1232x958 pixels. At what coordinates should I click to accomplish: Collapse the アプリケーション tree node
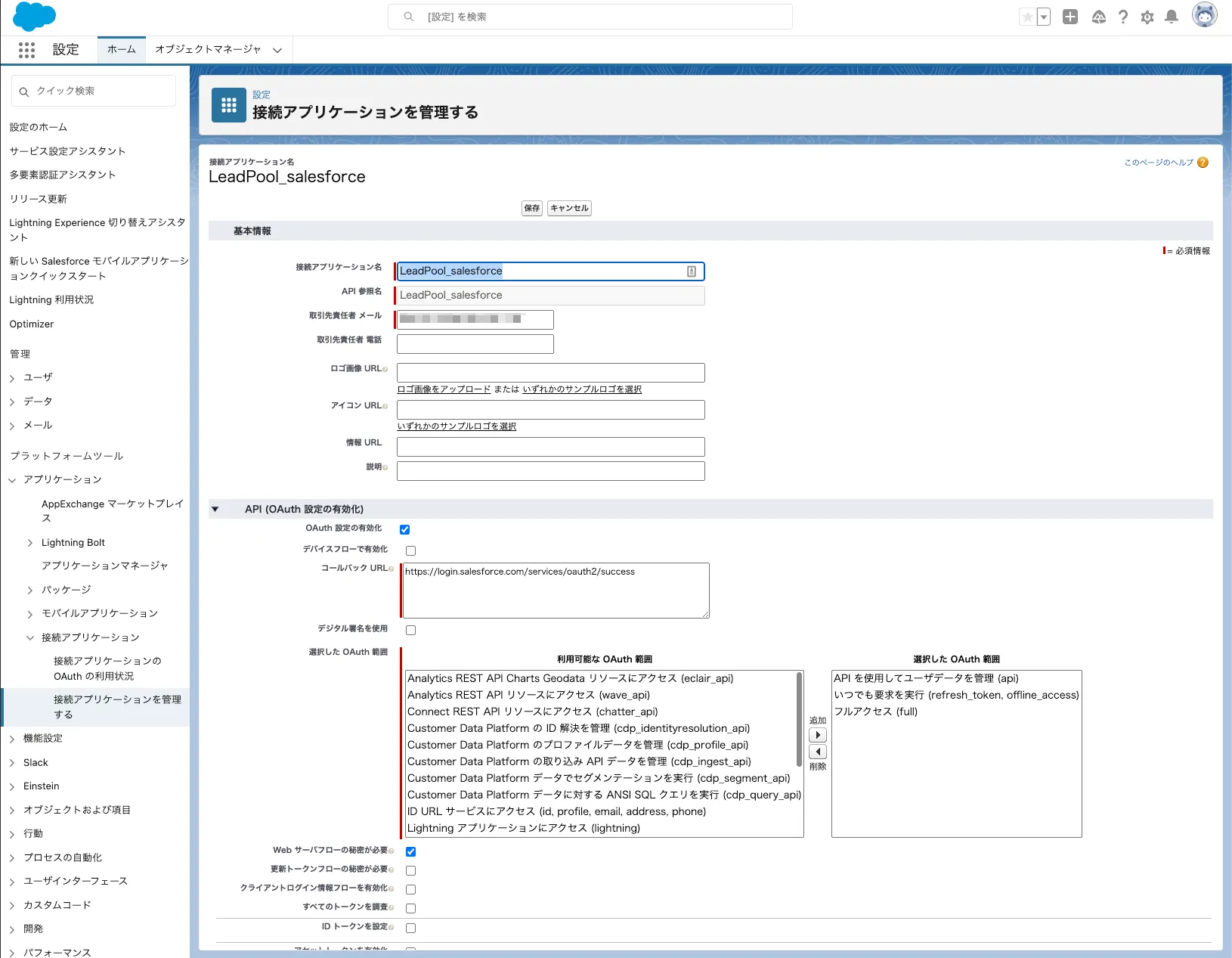12,480
